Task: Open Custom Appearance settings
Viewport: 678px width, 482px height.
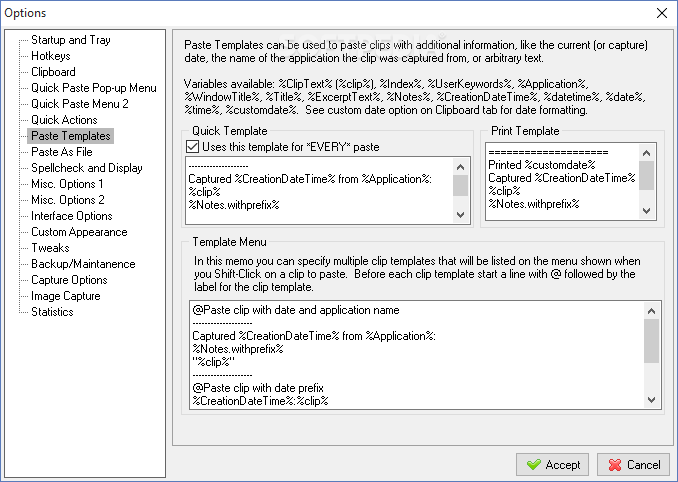Action: pyautogui.click(x=79, y=232)
